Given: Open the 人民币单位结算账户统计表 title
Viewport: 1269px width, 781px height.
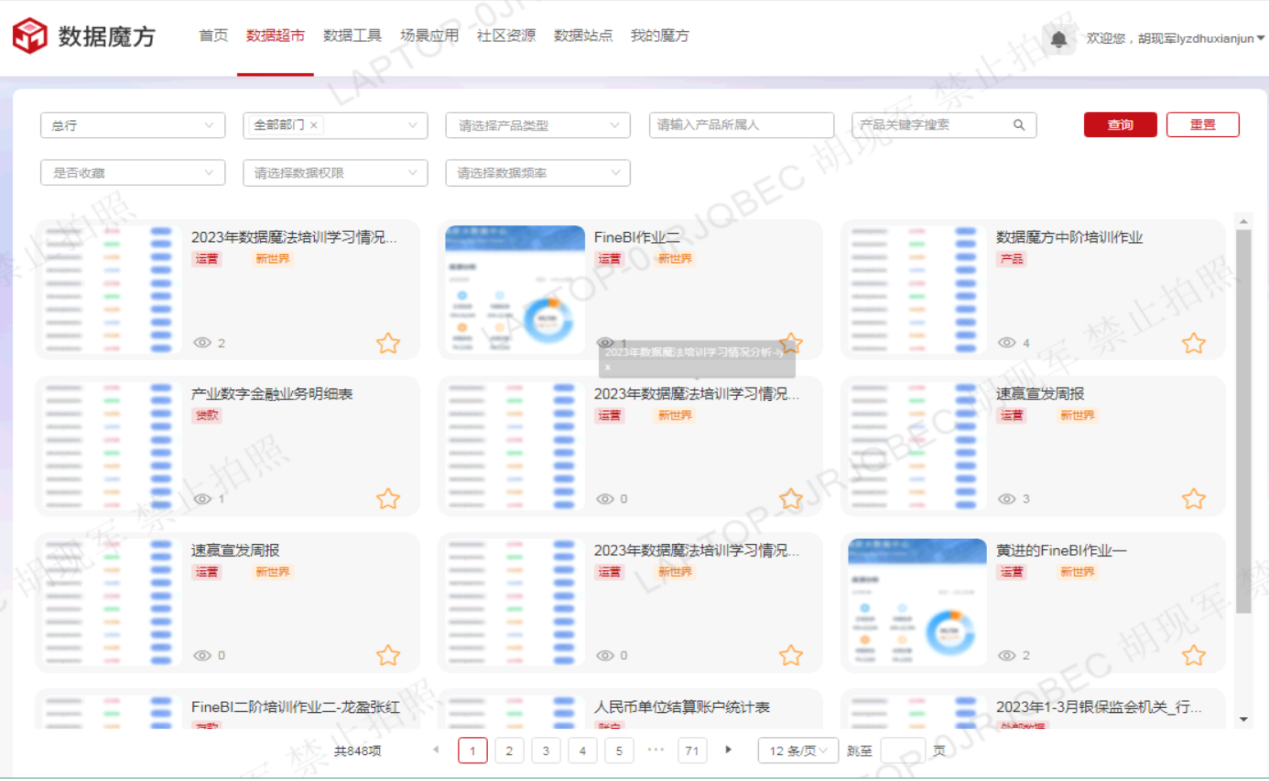Looking at the screenshot, I should click(x=682, y=707).
